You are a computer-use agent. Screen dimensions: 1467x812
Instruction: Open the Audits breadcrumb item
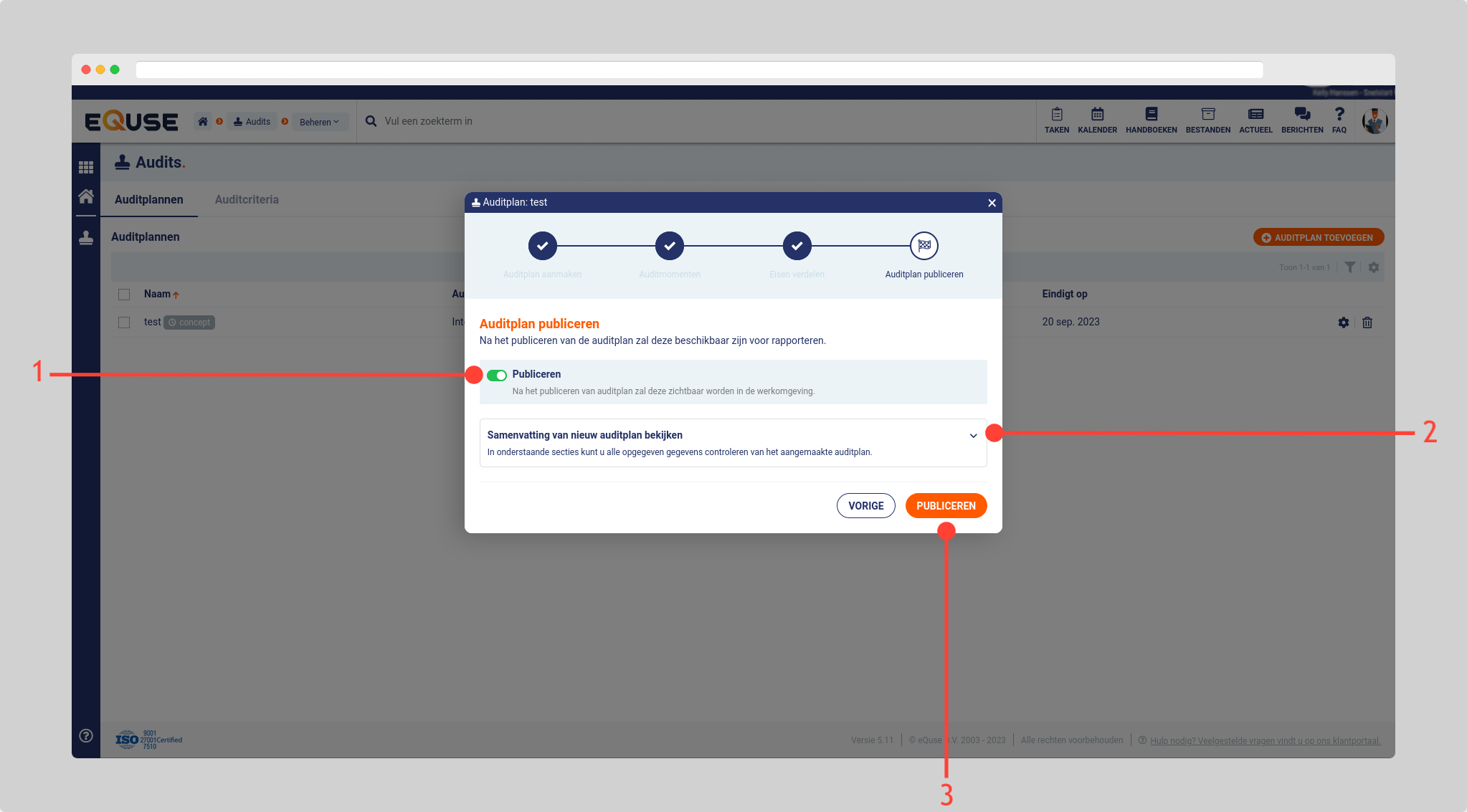[x=252, y=122]
